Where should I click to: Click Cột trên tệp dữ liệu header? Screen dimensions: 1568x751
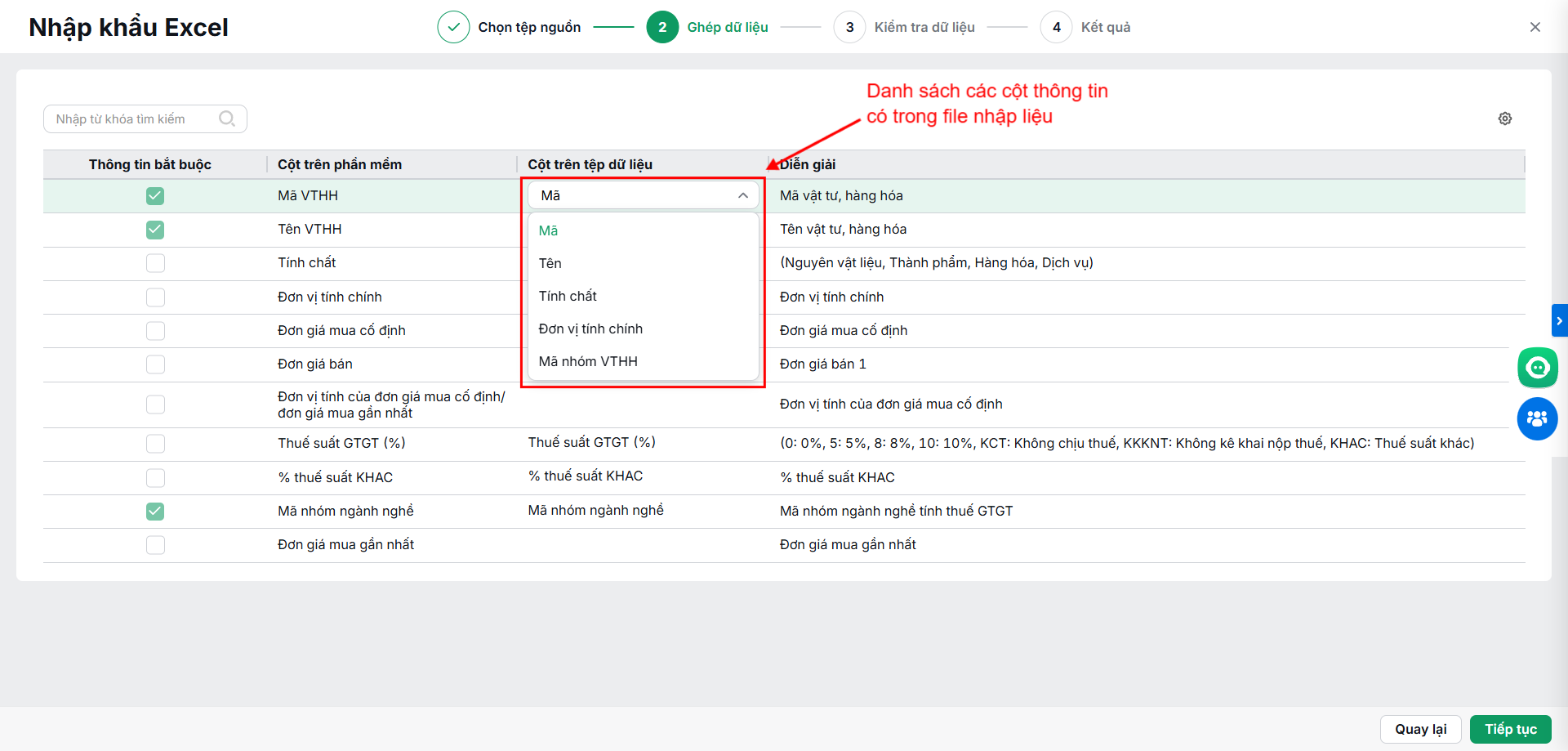(x=590, y=164)
